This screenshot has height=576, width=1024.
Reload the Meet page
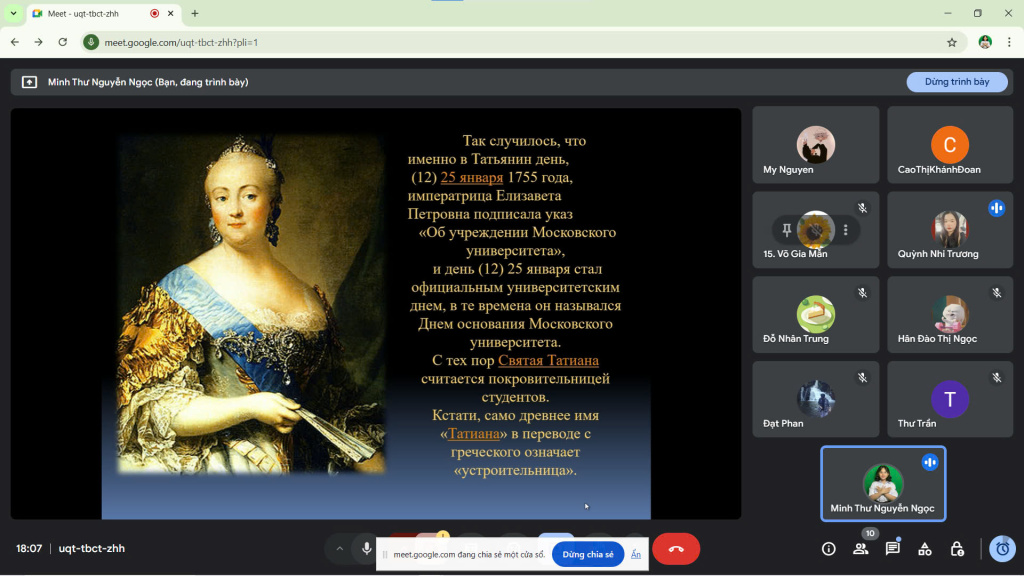(63, 42)
